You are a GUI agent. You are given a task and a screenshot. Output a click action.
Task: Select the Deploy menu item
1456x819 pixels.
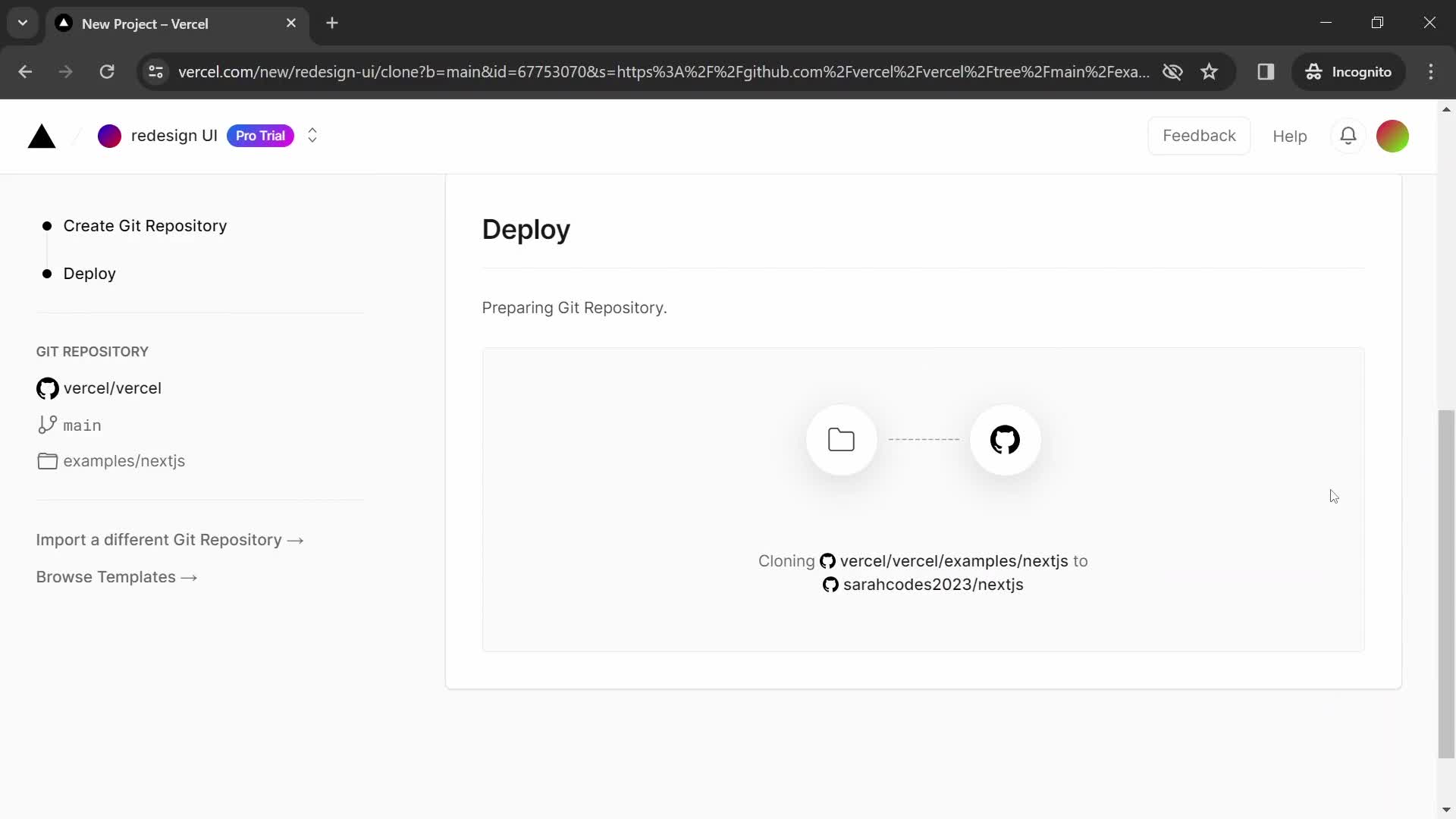click(89, 273)
